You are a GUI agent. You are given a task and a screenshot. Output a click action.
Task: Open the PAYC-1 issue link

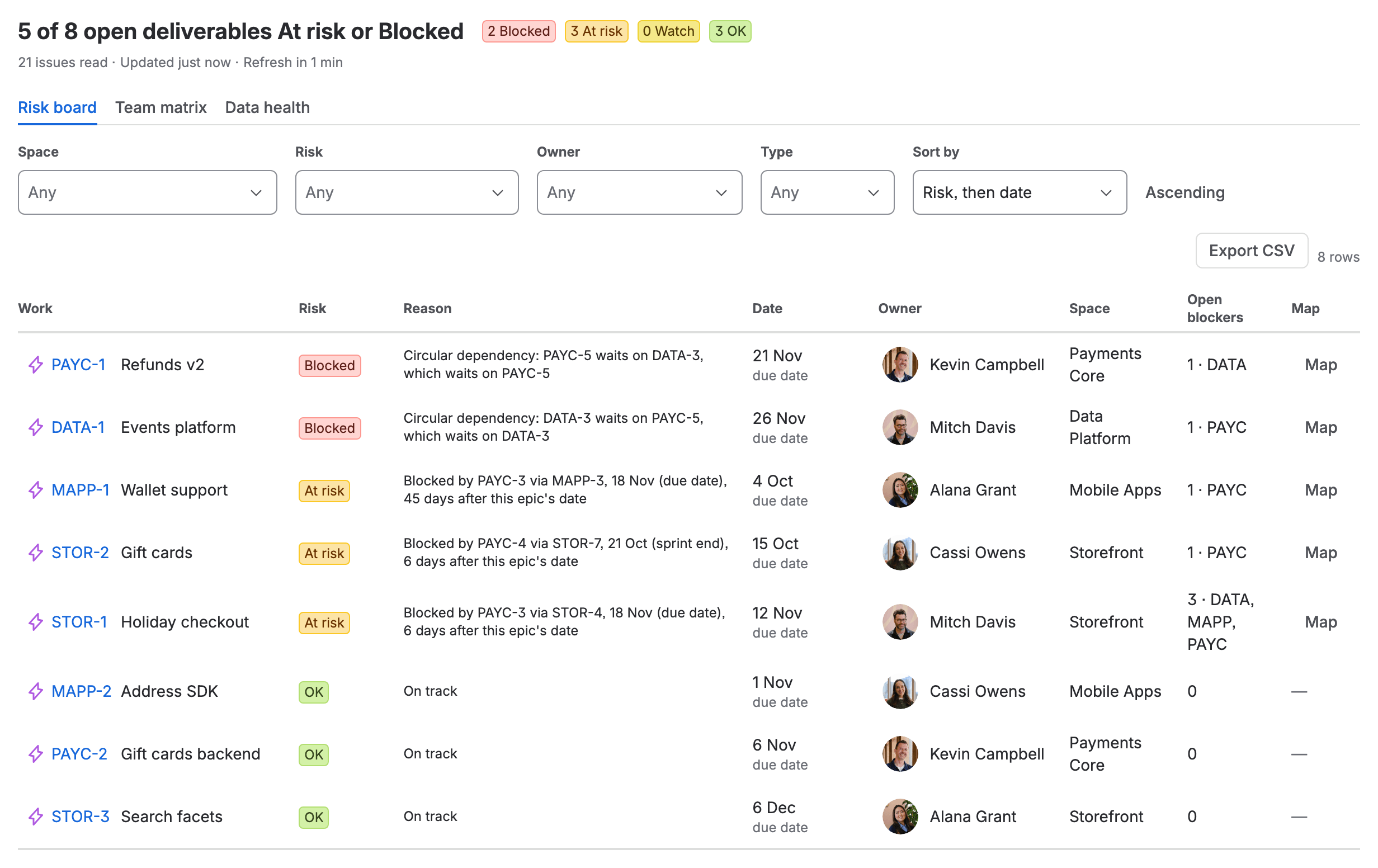tap(78, 365)
